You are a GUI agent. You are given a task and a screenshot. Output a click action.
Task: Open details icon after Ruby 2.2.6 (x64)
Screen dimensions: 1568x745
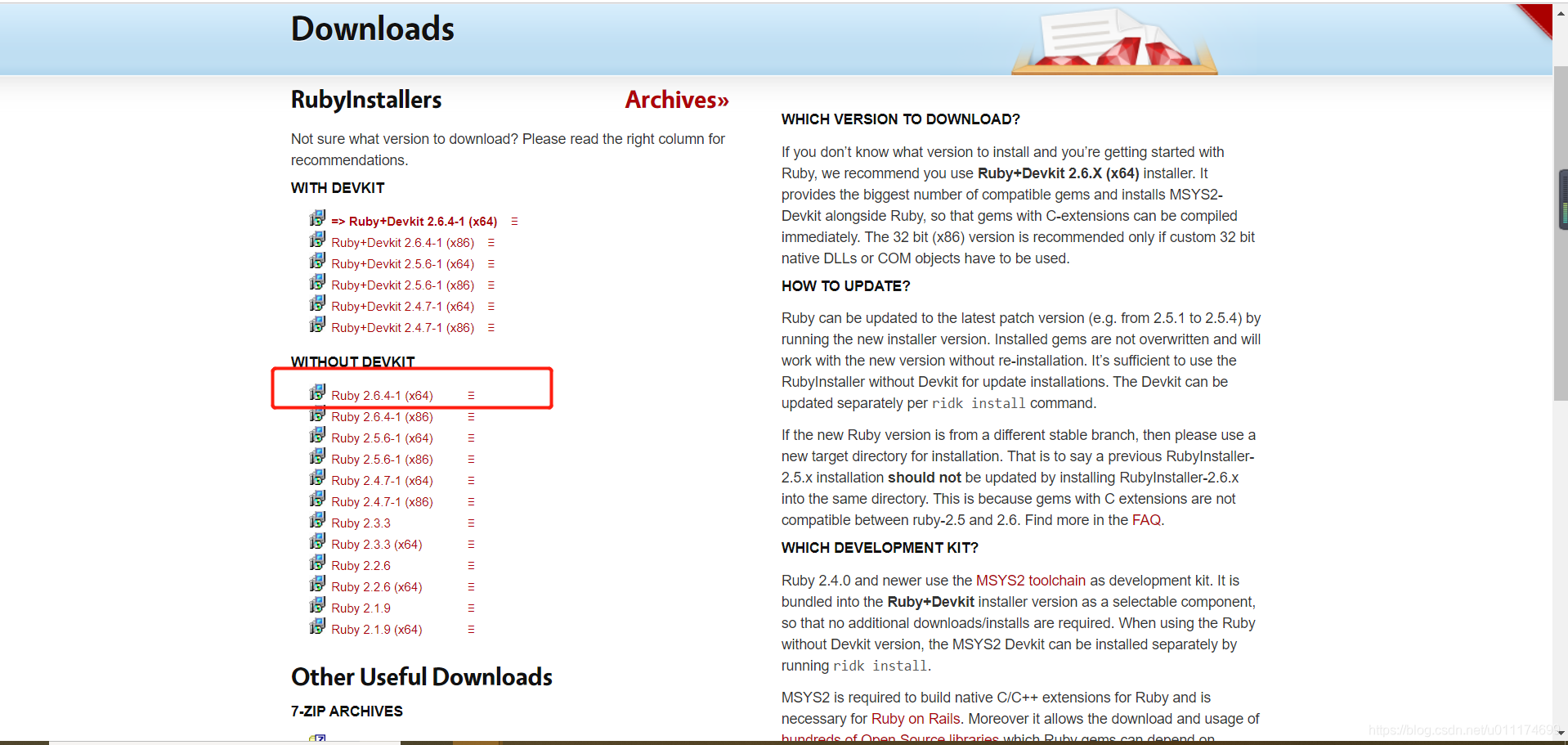click(x=471, y=587)
